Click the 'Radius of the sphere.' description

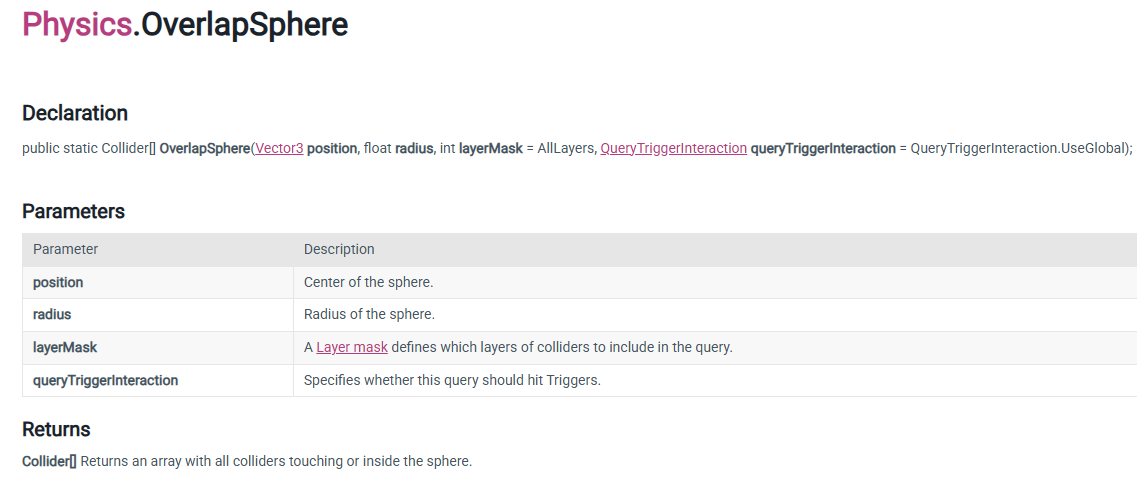(x=369, y=314)
